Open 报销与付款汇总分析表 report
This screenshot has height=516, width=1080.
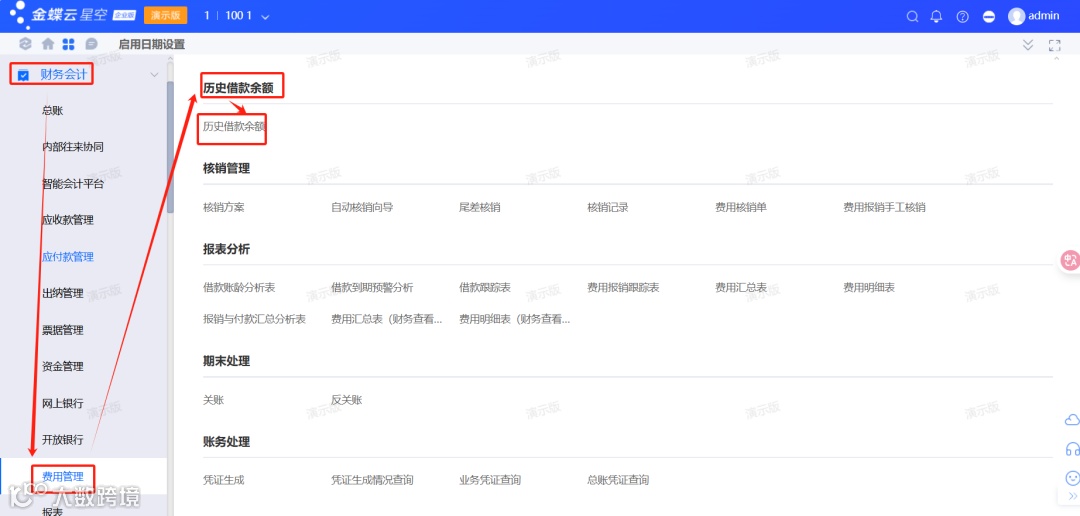point(254,319)
